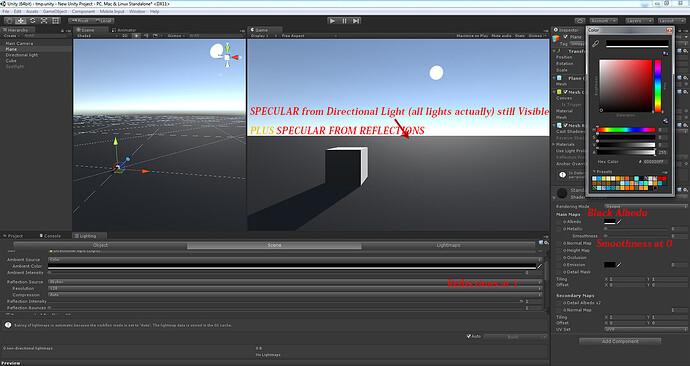The image size is (690, 366).
Task: Open the Reflection Source Skybox dropdown
Action: click(294, 282)
